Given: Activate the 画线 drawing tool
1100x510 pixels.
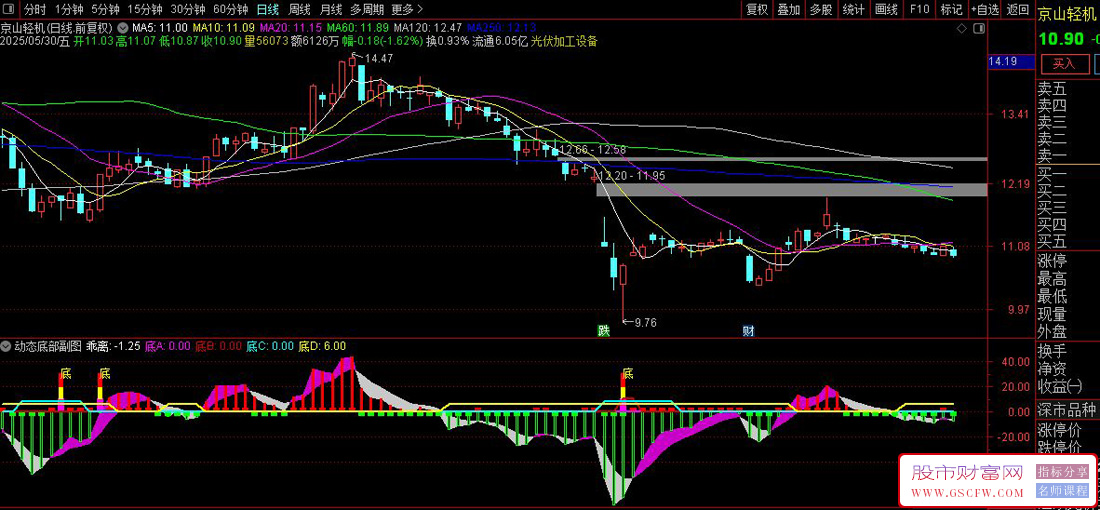Looking at the screenshot, I should click(x=887, y=10).
